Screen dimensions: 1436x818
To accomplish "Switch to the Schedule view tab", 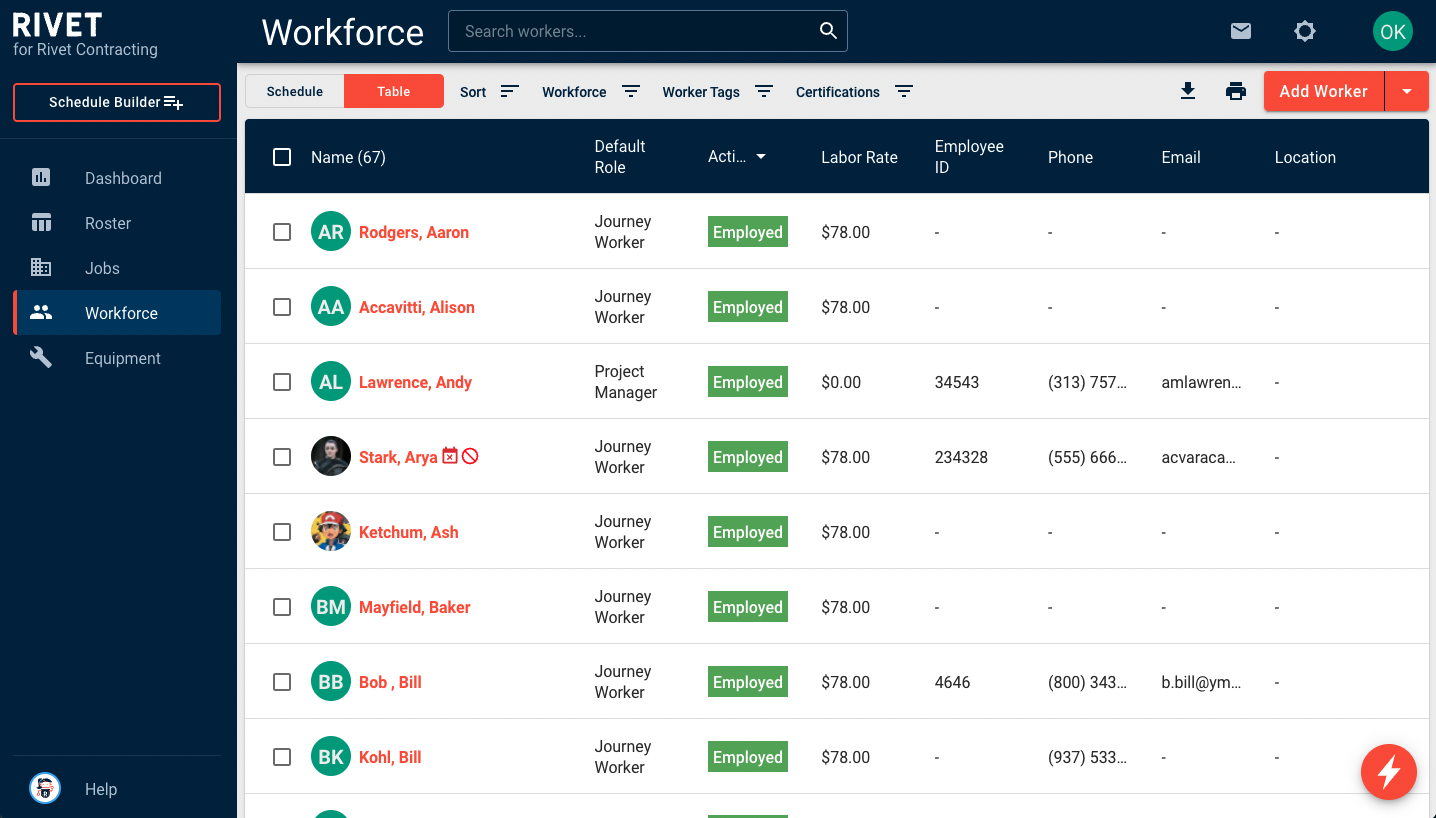I will tap(295, 91).
